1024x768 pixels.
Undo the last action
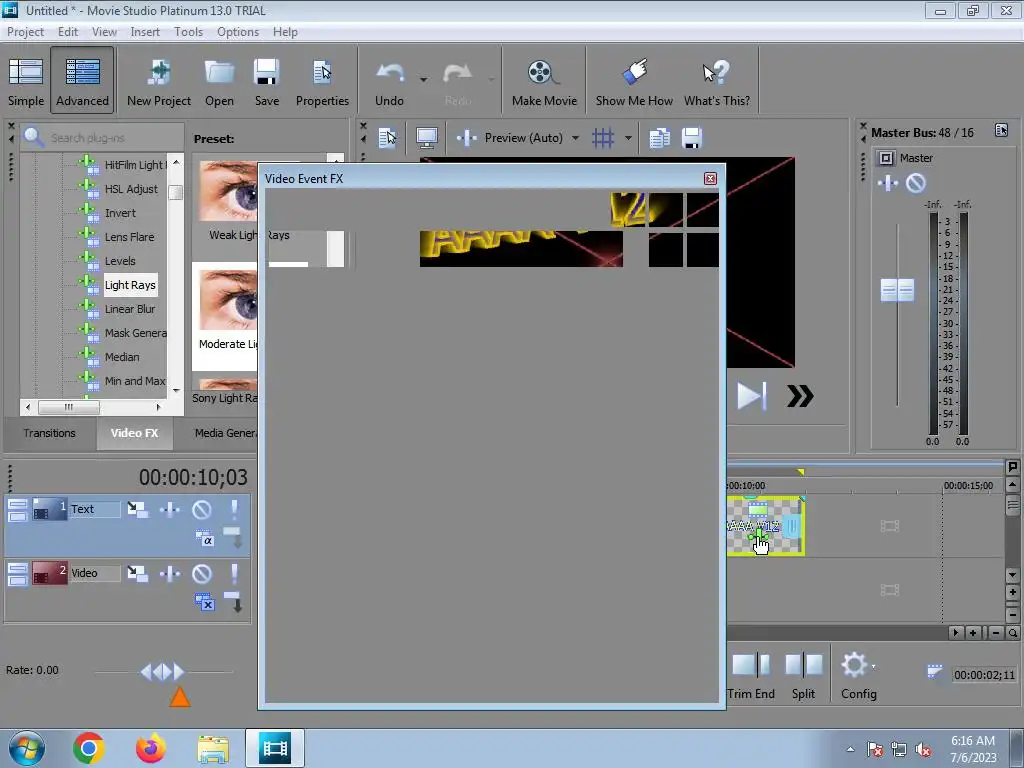click(x=389, y=81)
